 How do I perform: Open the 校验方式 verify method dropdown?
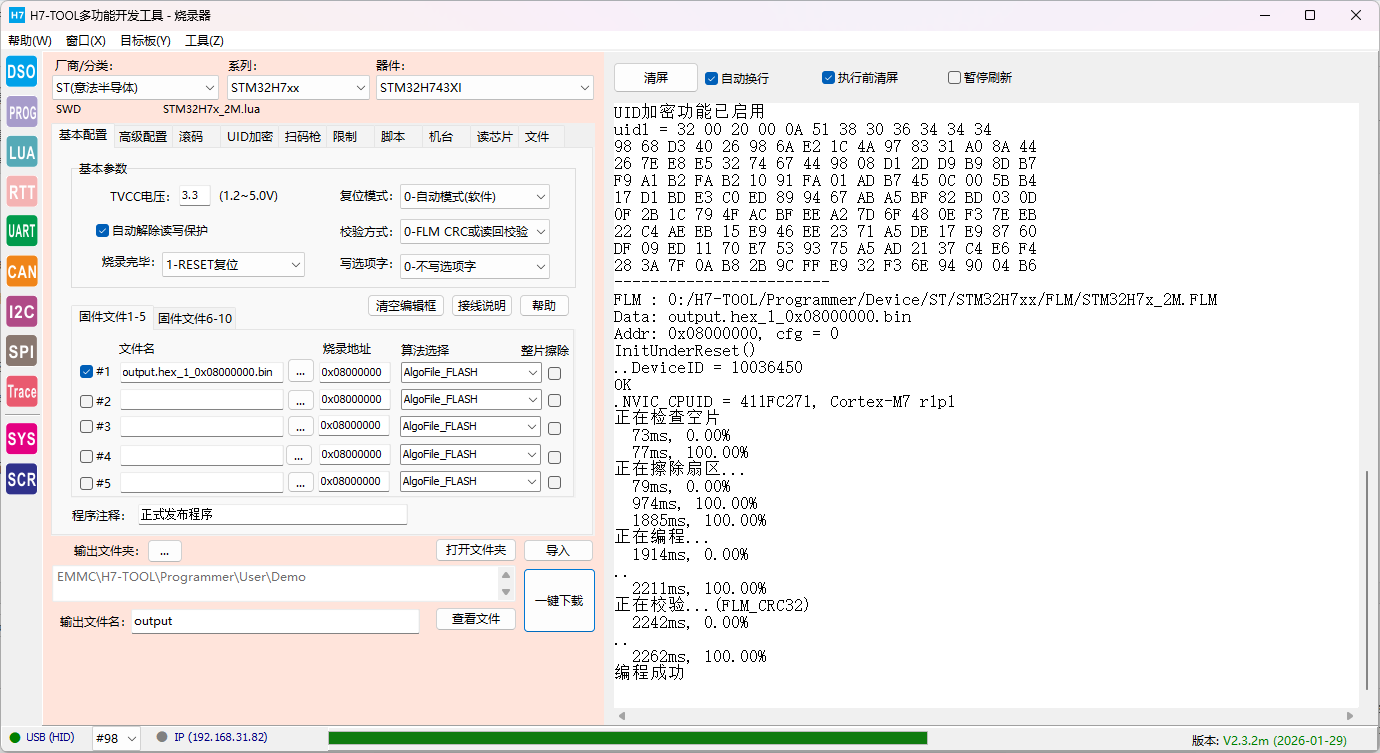point(474,232)
